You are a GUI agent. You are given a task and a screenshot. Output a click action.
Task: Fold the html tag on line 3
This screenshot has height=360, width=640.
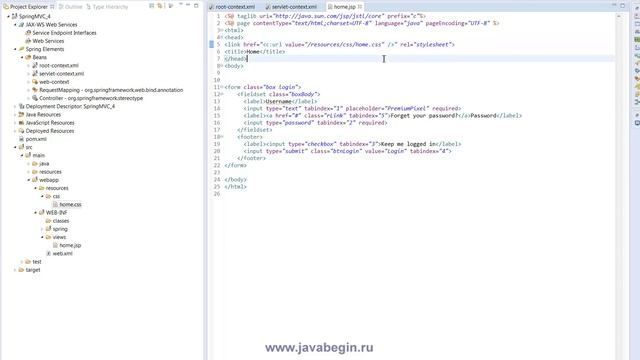(221, 30)
